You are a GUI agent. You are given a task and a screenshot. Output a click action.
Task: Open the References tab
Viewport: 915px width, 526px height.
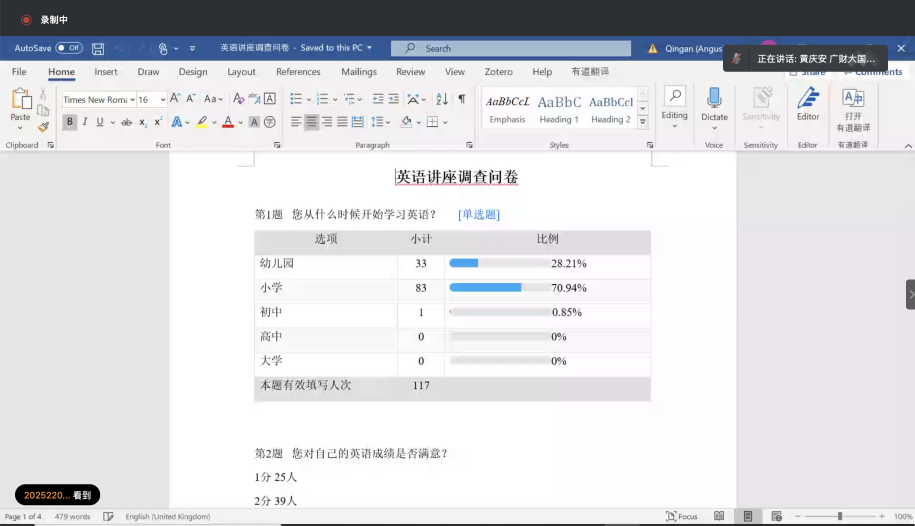click(298, 72)
